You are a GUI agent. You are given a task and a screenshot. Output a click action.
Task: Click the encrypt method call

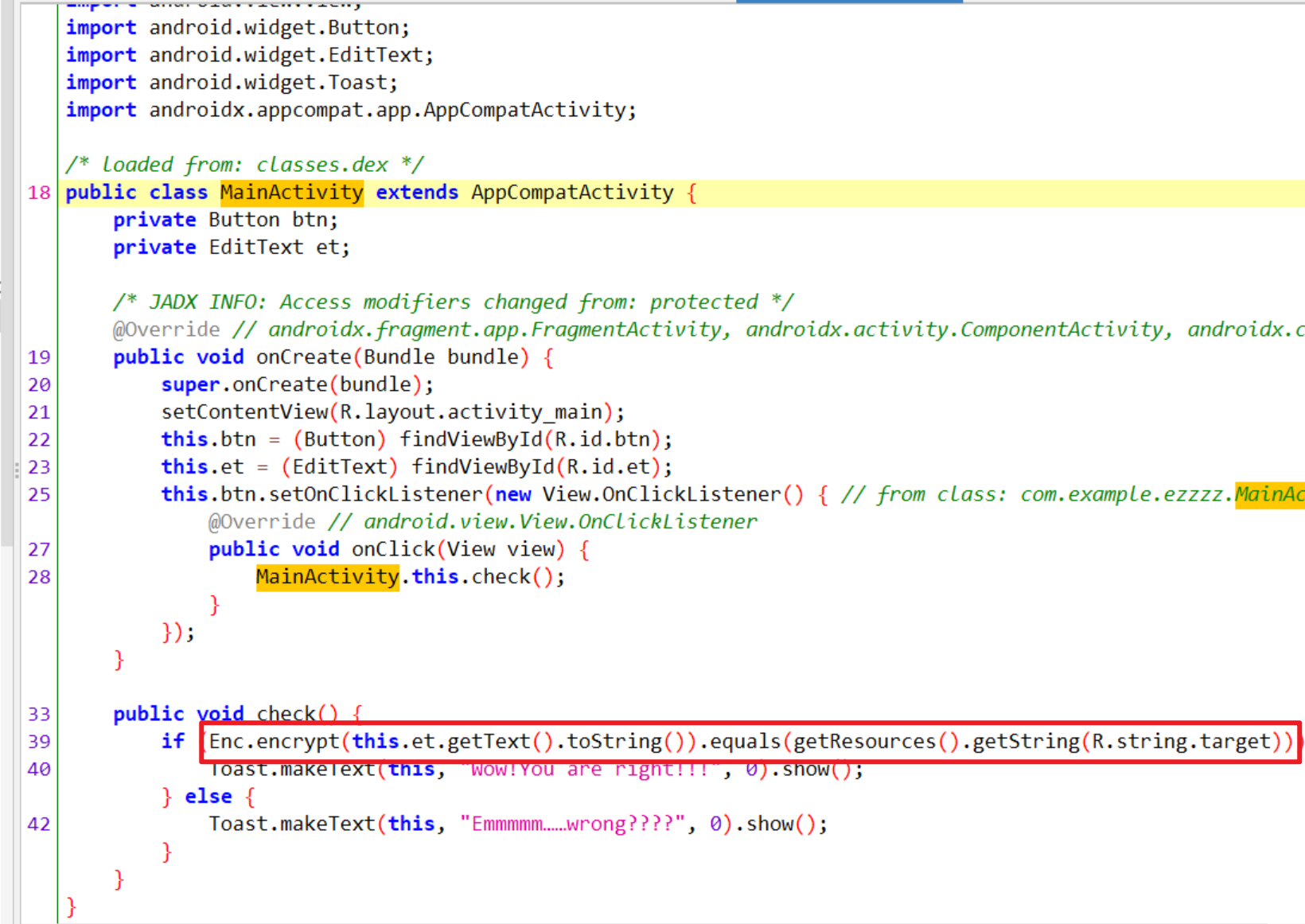tap(298, 742)
